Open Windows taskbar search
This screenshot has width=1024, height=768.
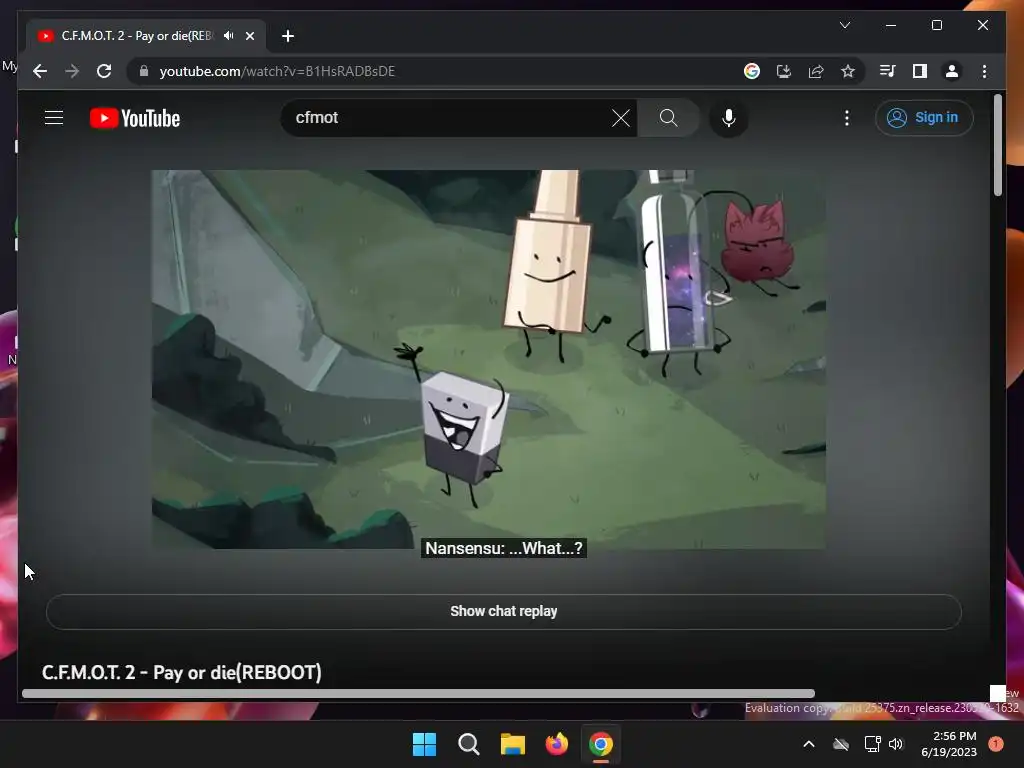[469, 744]
